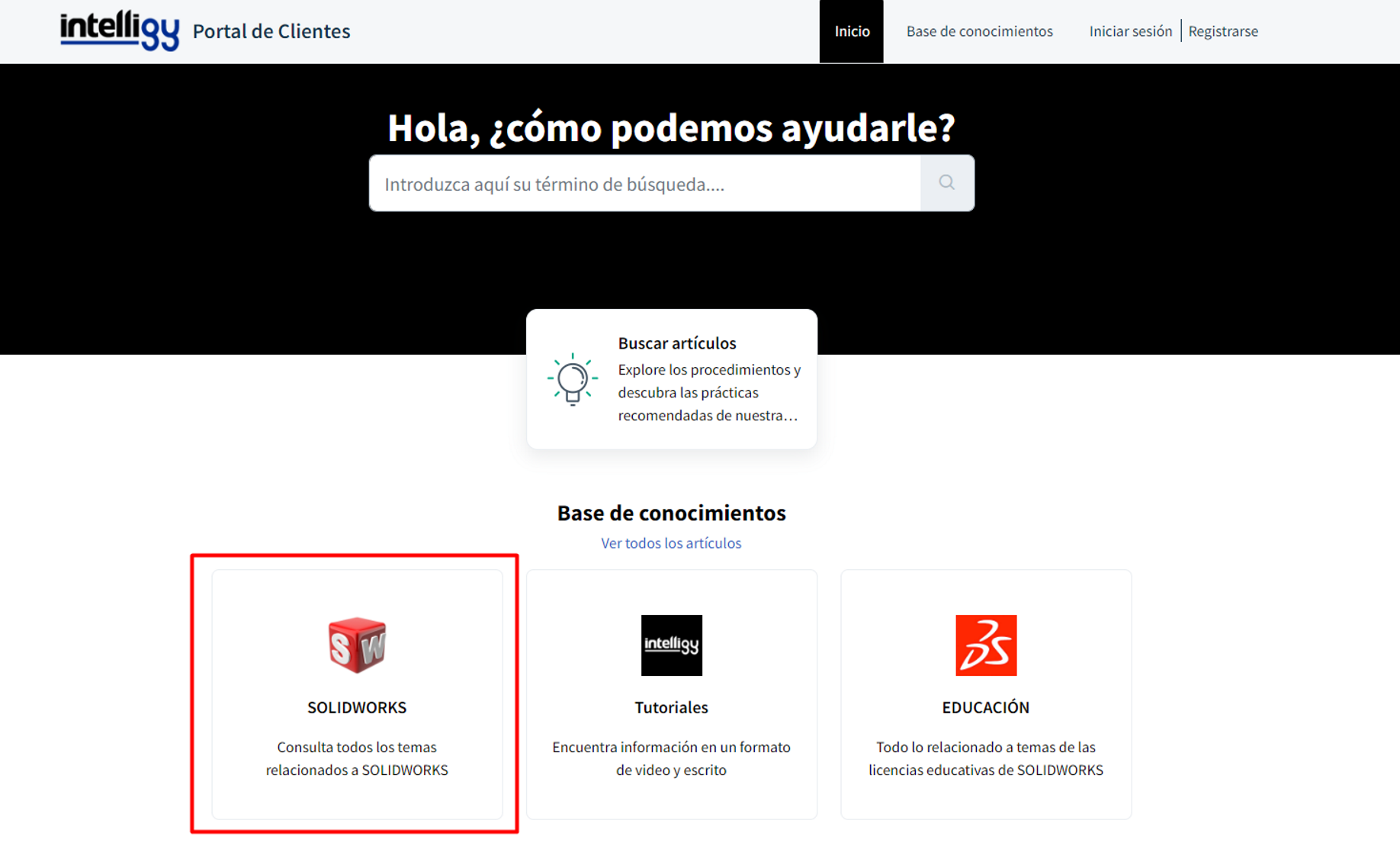1400x859 pixels.
Task: Click the red Dassault Systèmes Educación icon
Action: click(986, 645)
